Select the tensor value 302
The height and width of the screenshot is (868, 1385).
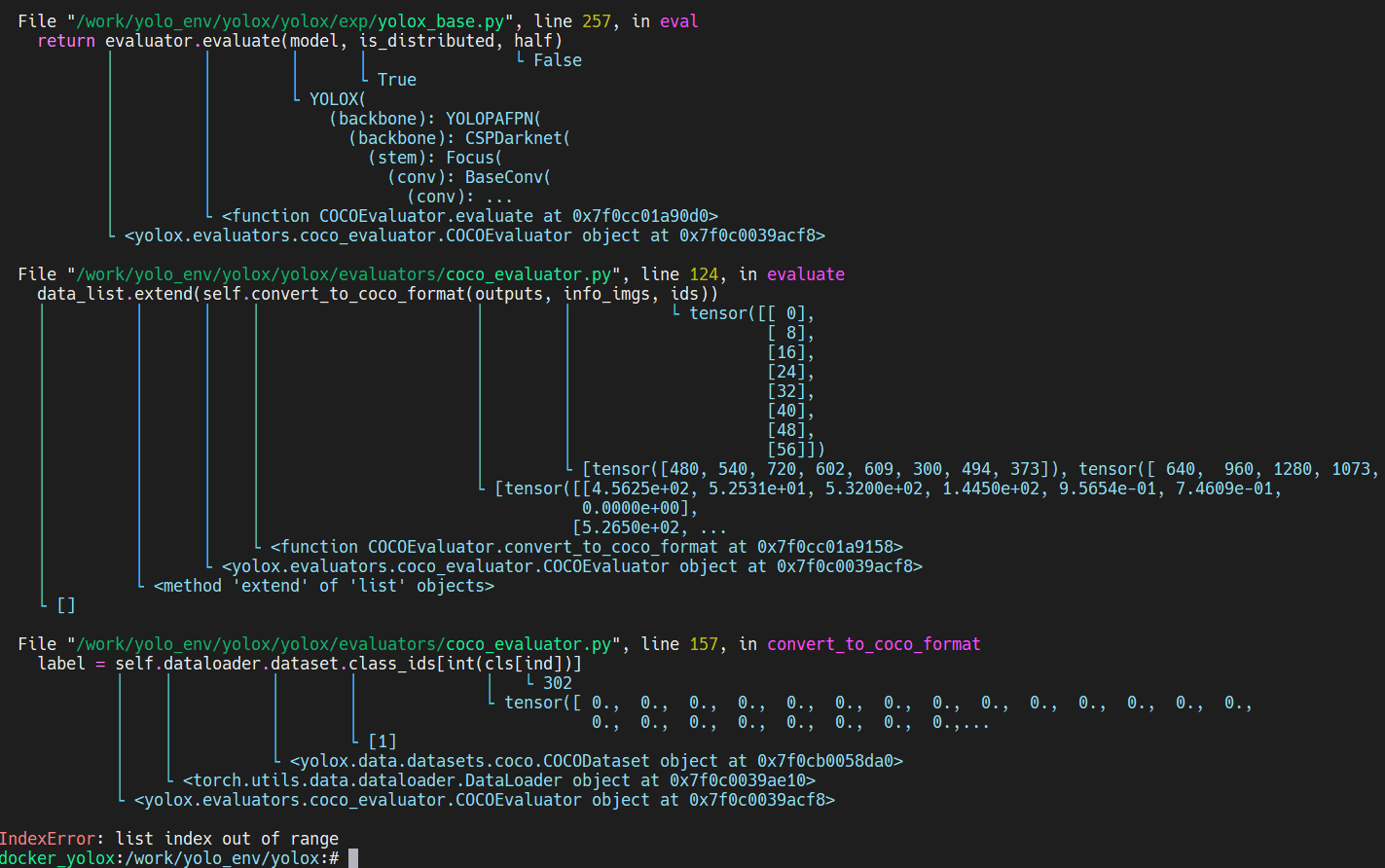coord(558,682)
